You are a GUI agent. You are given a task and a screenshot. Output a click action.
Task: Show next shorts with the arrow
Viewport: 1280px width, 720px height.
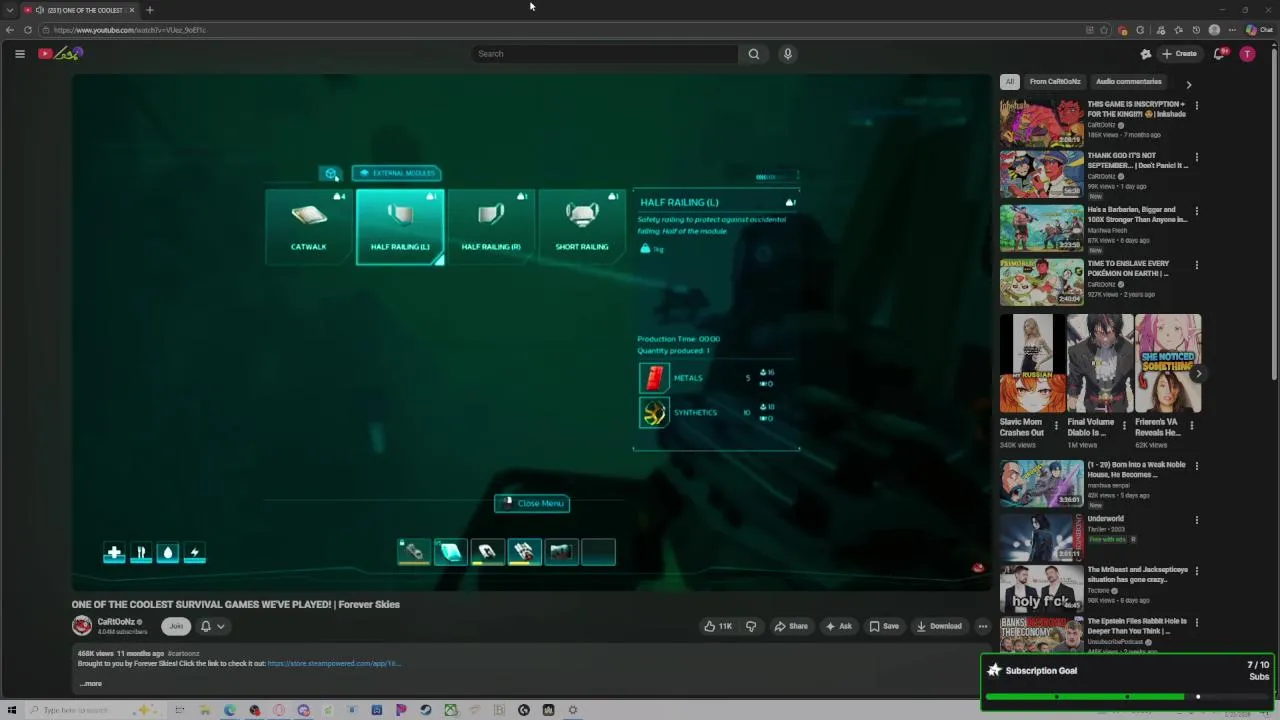click(x=1198, y=374)
